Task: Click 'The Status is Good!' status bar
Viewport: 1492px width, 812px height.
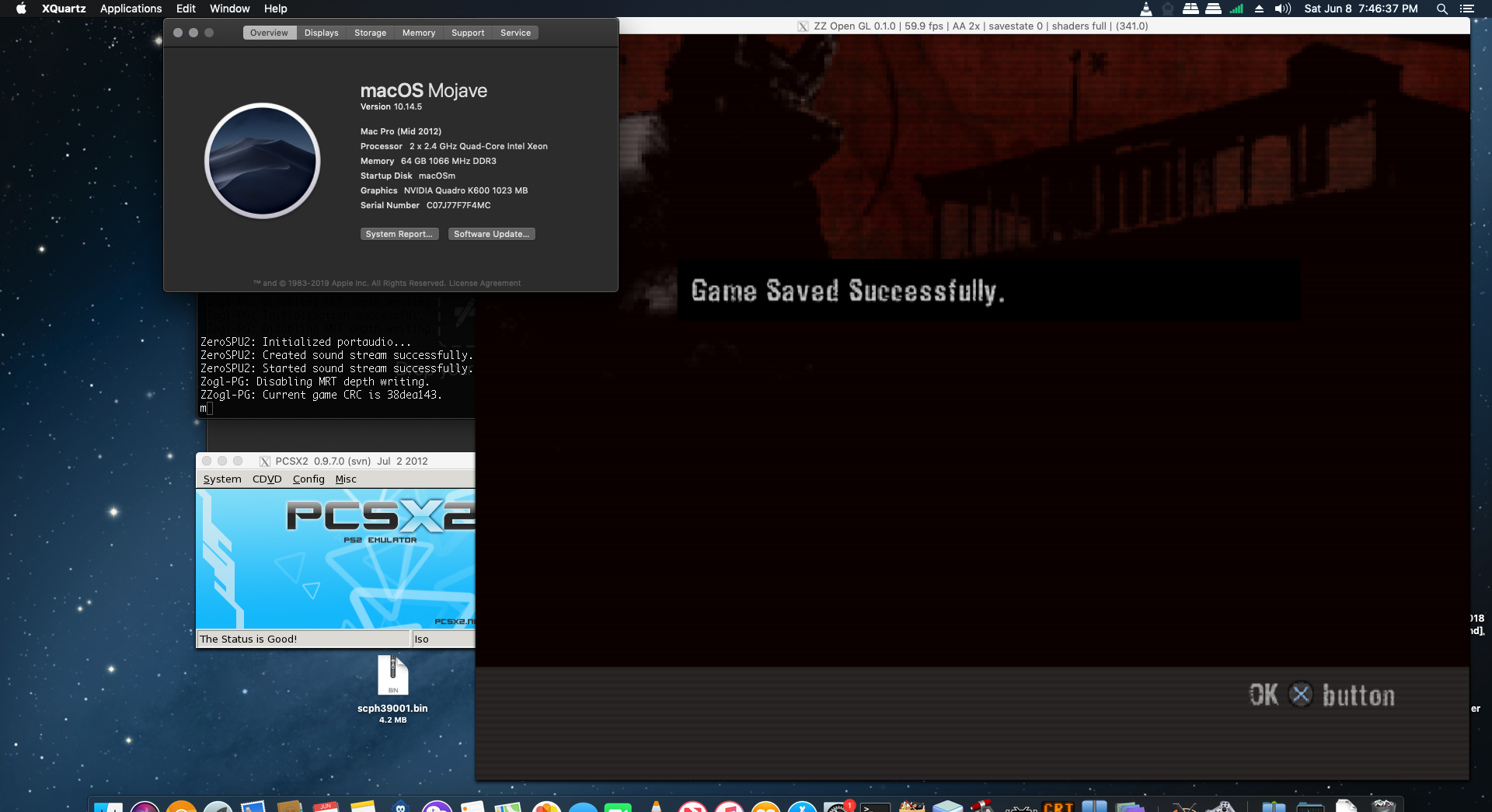Action: [303, 639]
